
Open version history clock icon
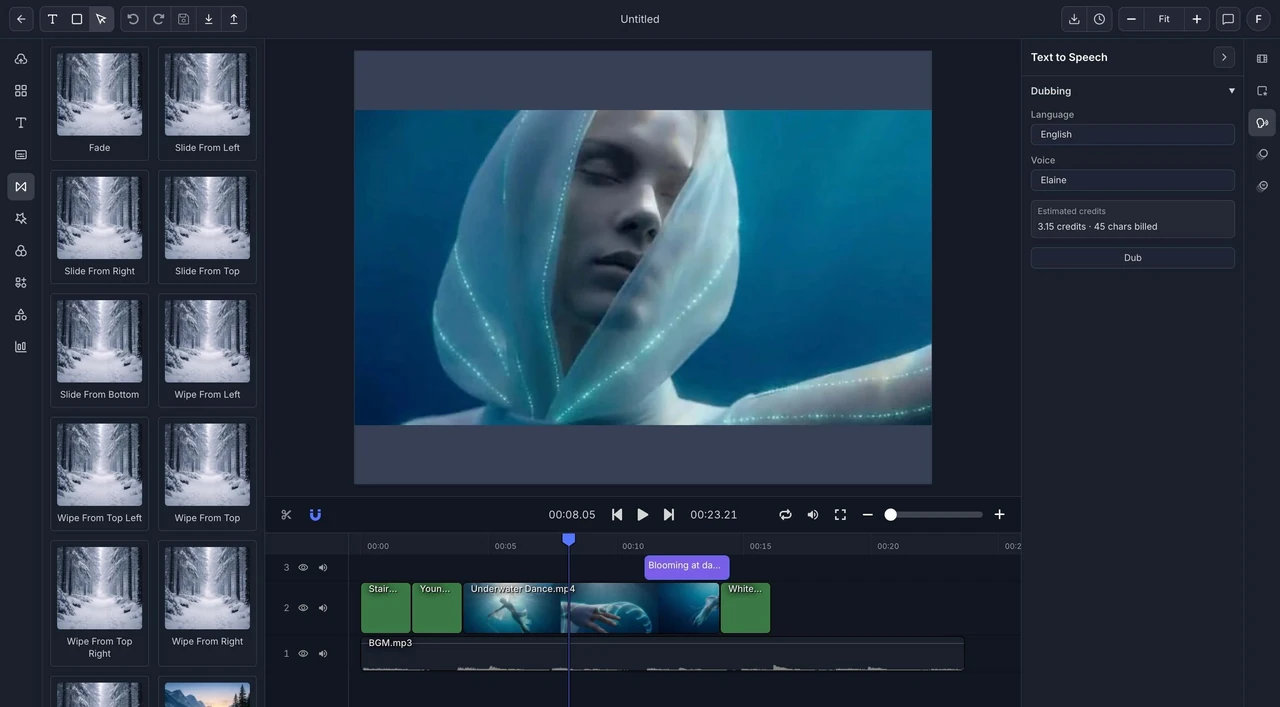(1099, 19)
